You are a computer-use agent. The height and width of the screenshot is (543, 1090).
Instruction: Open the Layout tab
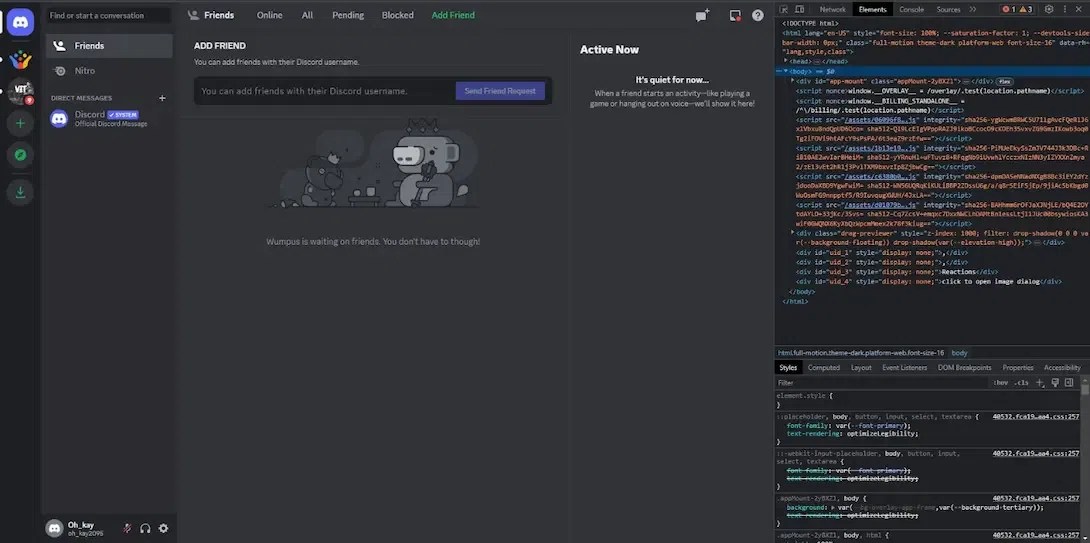pos(861,367)
